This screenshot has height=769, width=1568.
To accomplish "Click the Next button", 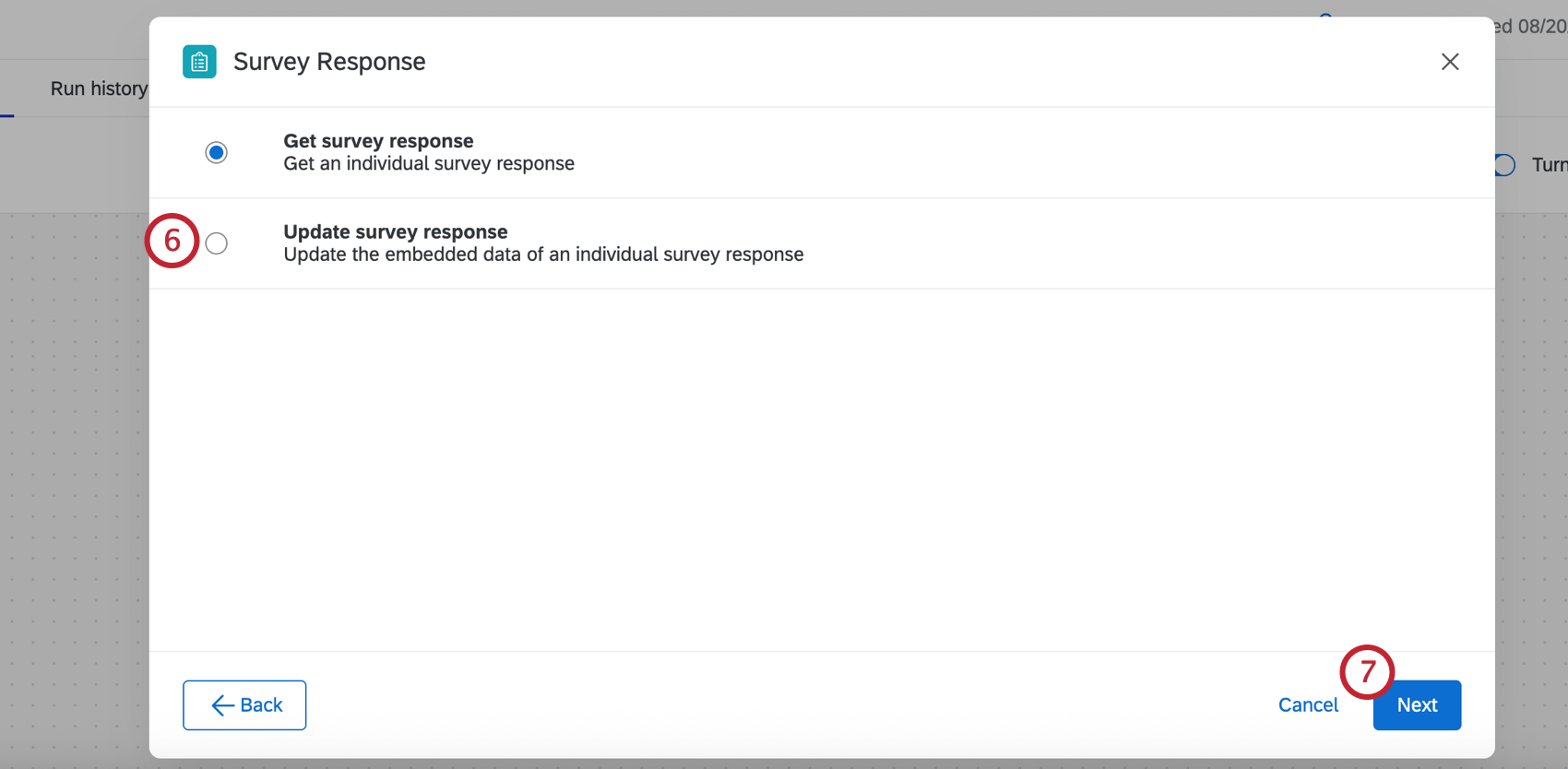I will click(1417, 704).
